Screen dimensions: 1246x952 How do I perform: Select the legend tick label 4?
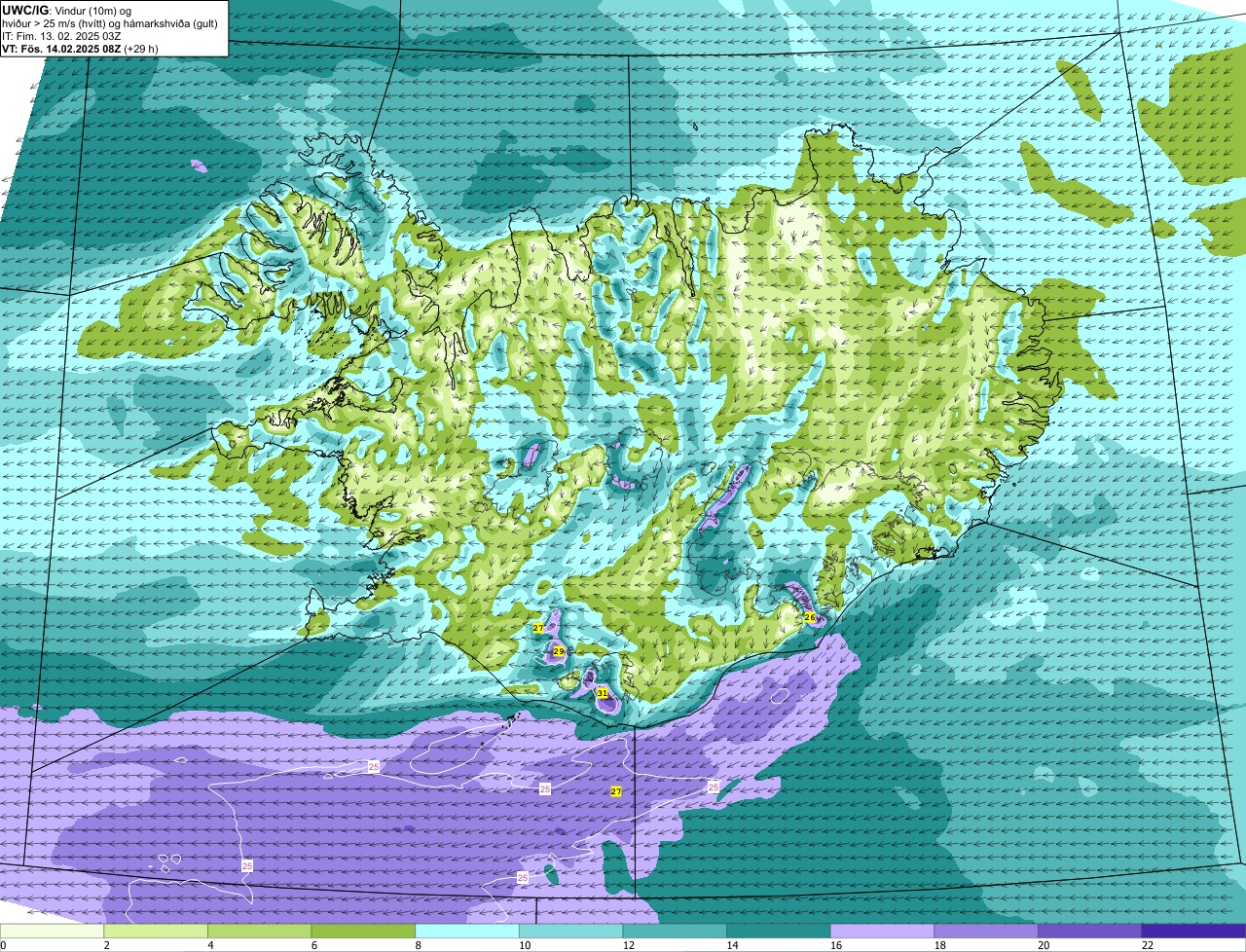210,945
